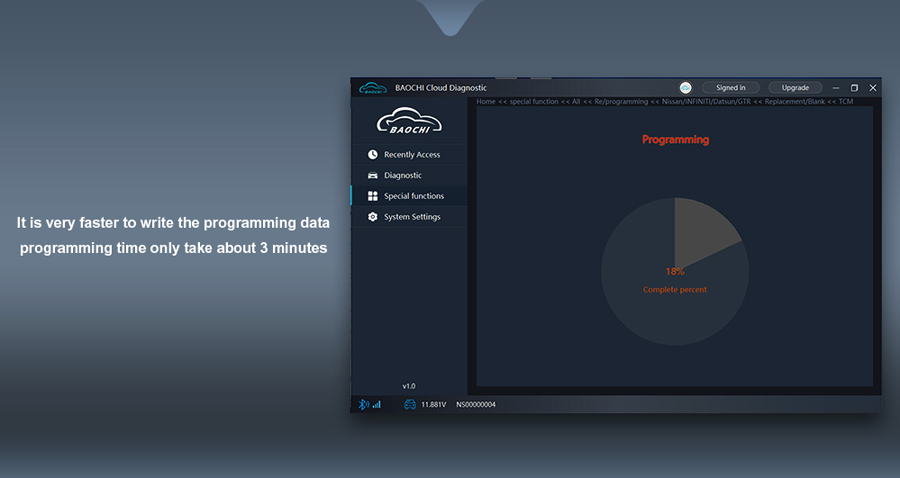Click the gear icon beside System Settings

pos(373,216)
